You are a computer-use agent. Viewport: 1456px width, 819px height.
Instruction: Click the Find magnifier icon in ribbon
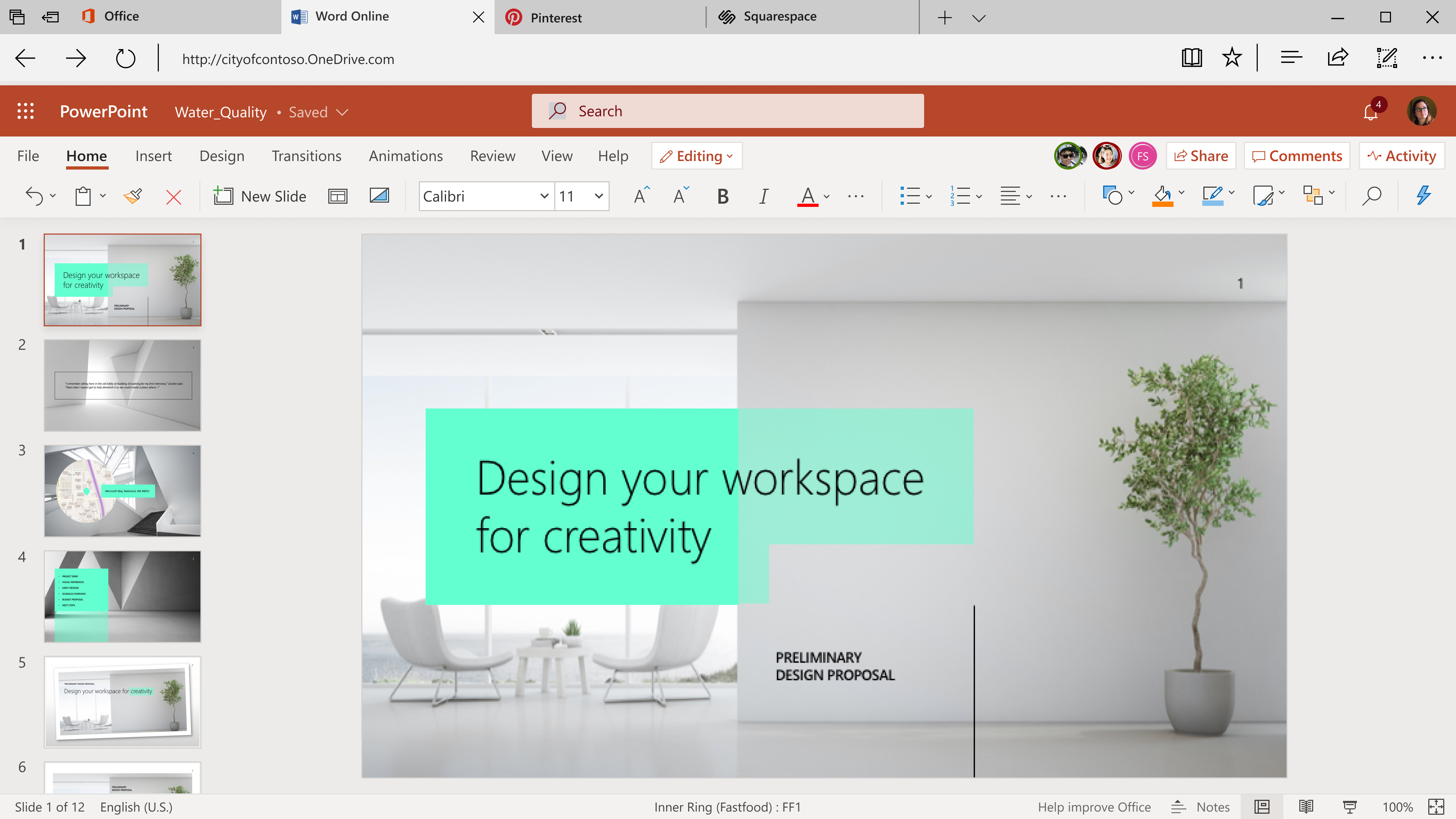pos(1372,196)
